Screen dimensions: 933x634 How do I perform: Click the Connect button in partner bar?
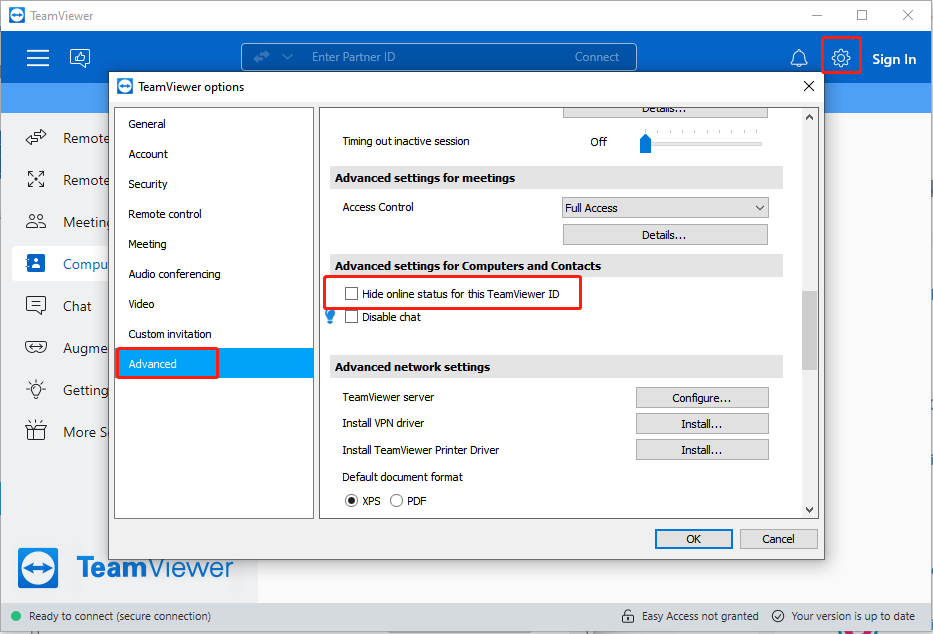597,57
